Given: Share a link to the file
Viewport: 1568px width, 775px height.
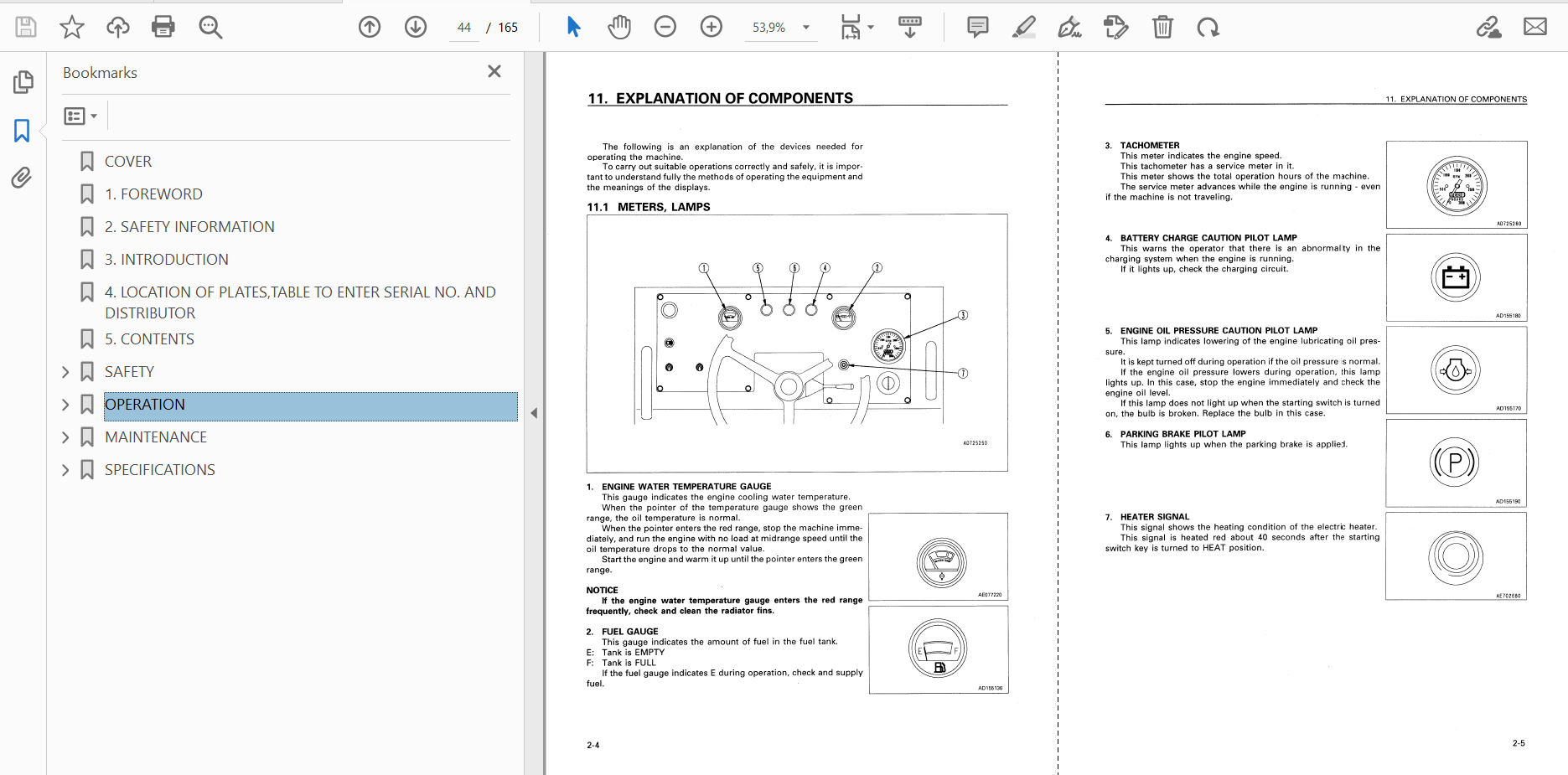Looking at the screenshot, I should click(x=1488, y=27).
